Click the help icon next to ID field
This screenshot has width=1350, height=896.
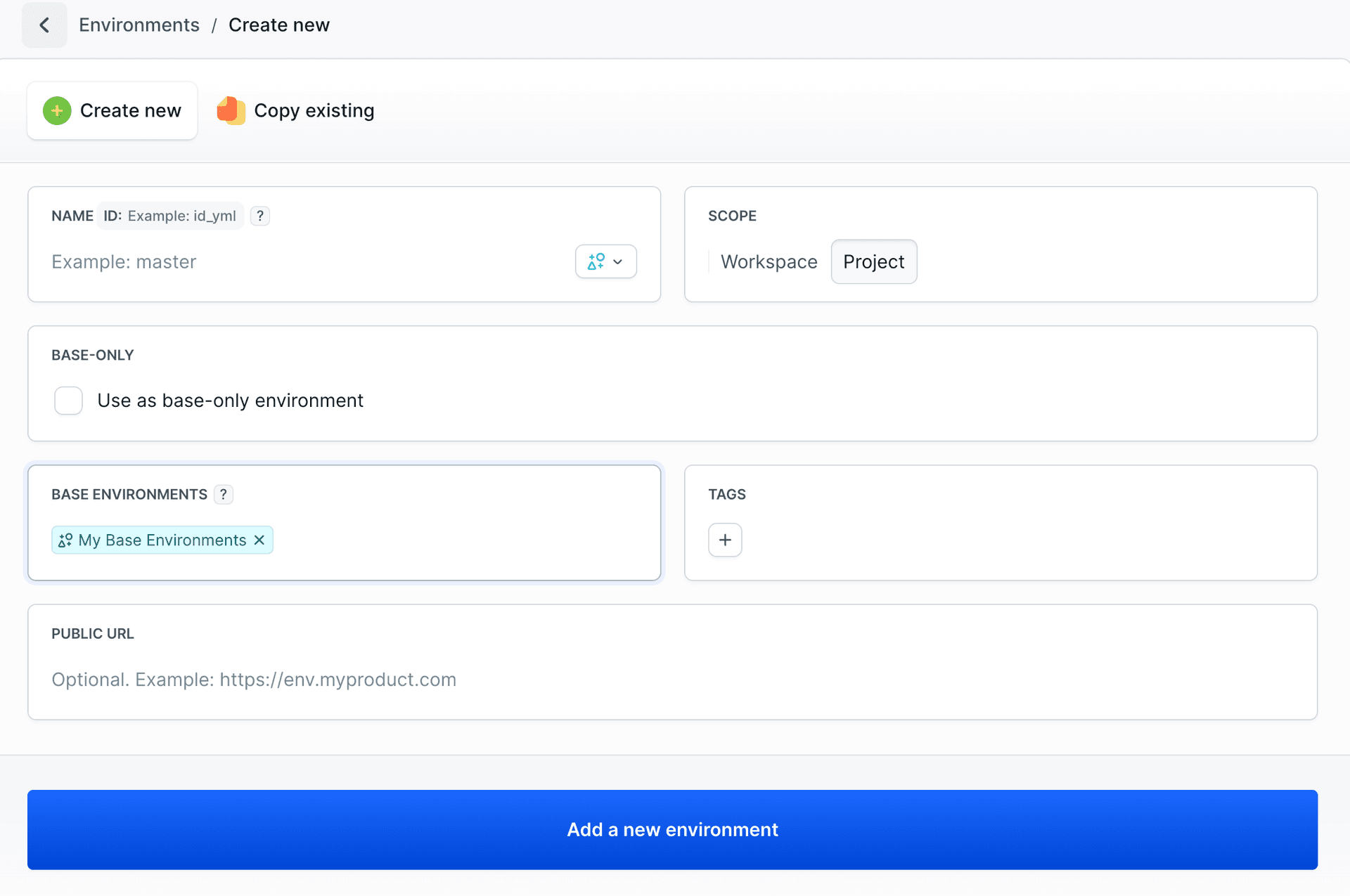pos(260,216)
